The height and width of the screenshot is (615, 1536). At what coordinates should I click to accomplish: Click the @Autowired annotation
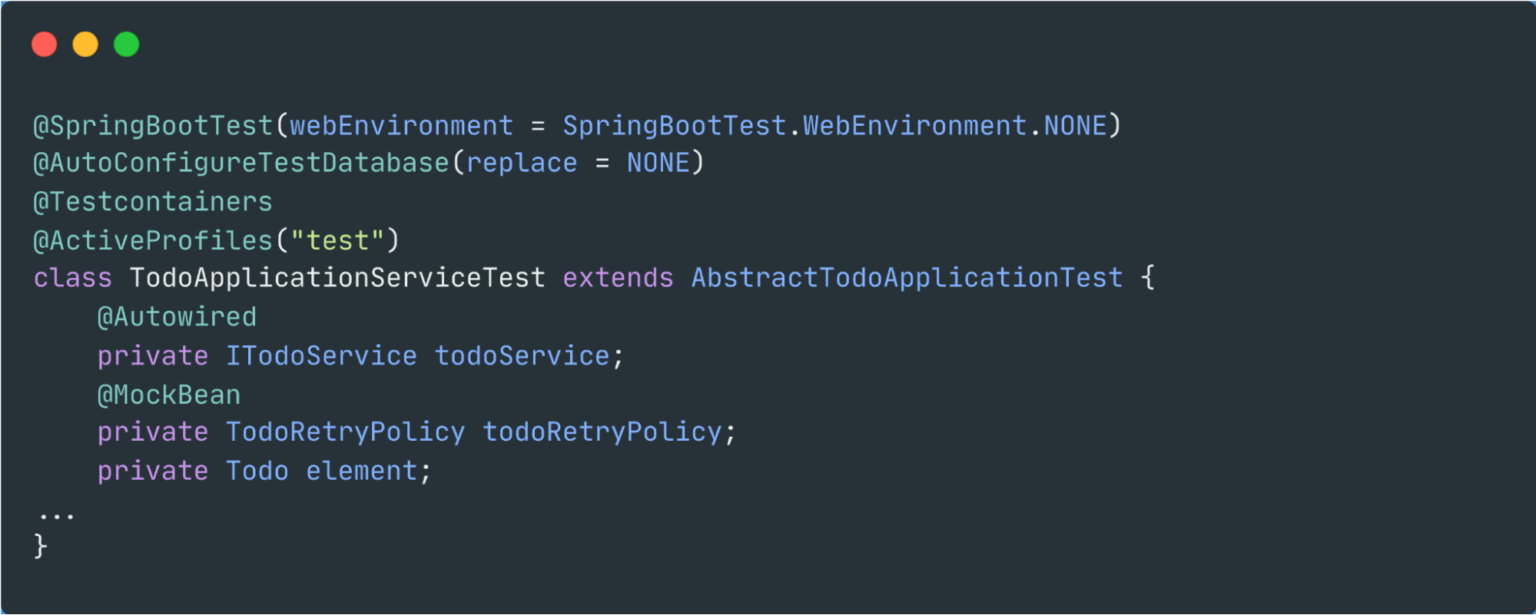pos(177,317)
